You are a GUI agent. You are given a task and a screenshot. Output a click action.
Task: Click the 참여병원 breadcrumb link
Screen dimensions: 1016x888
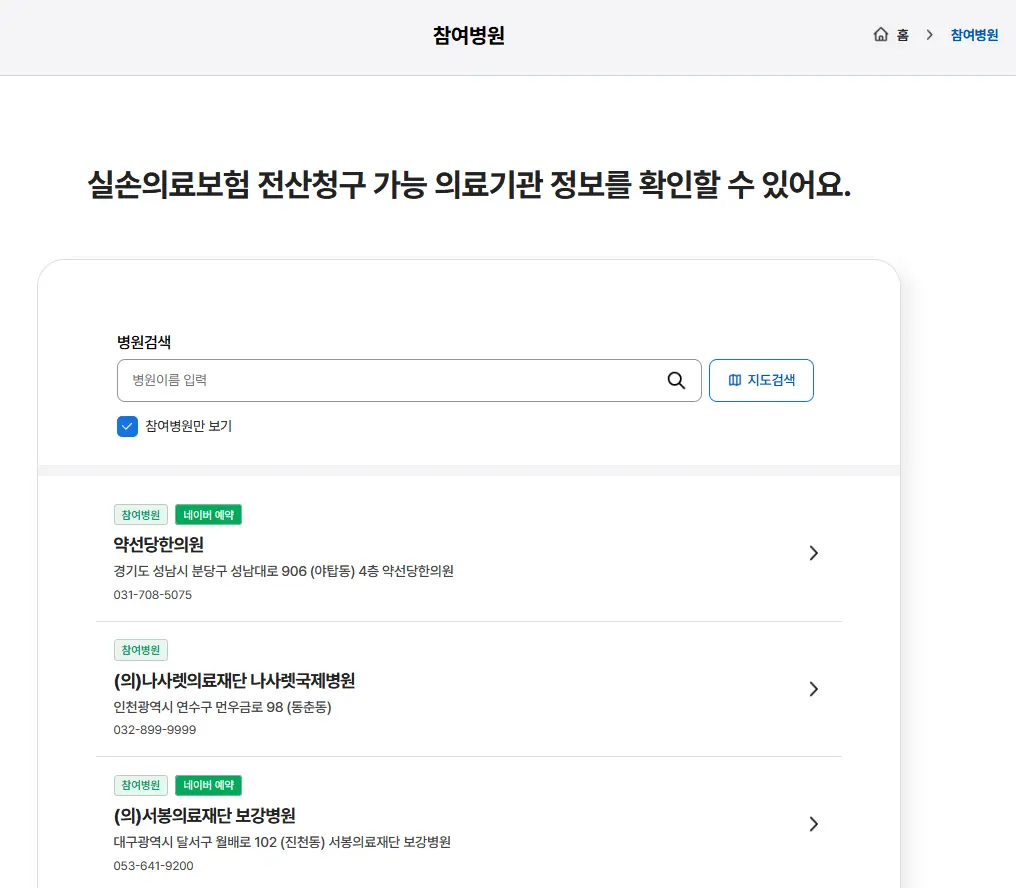click(x=973, y=34)
